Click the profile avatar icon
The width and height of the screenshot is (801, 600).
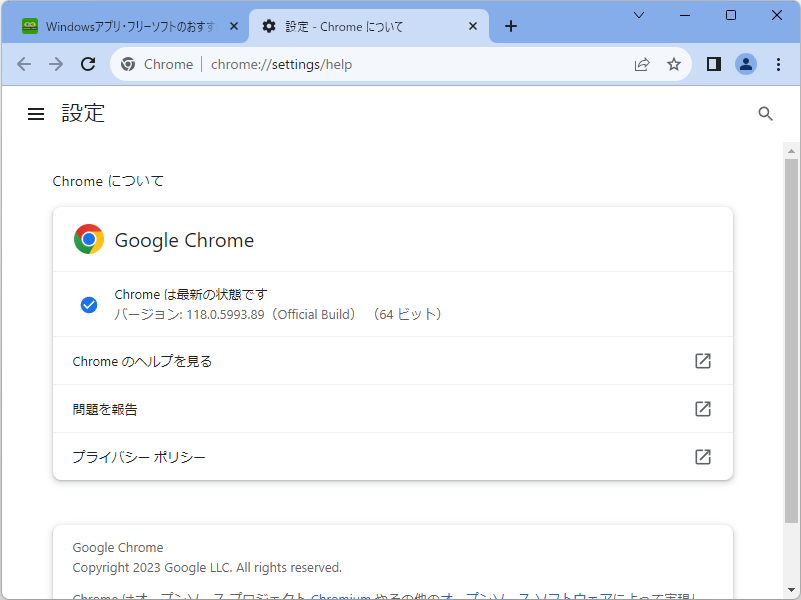tap(746, 63)
